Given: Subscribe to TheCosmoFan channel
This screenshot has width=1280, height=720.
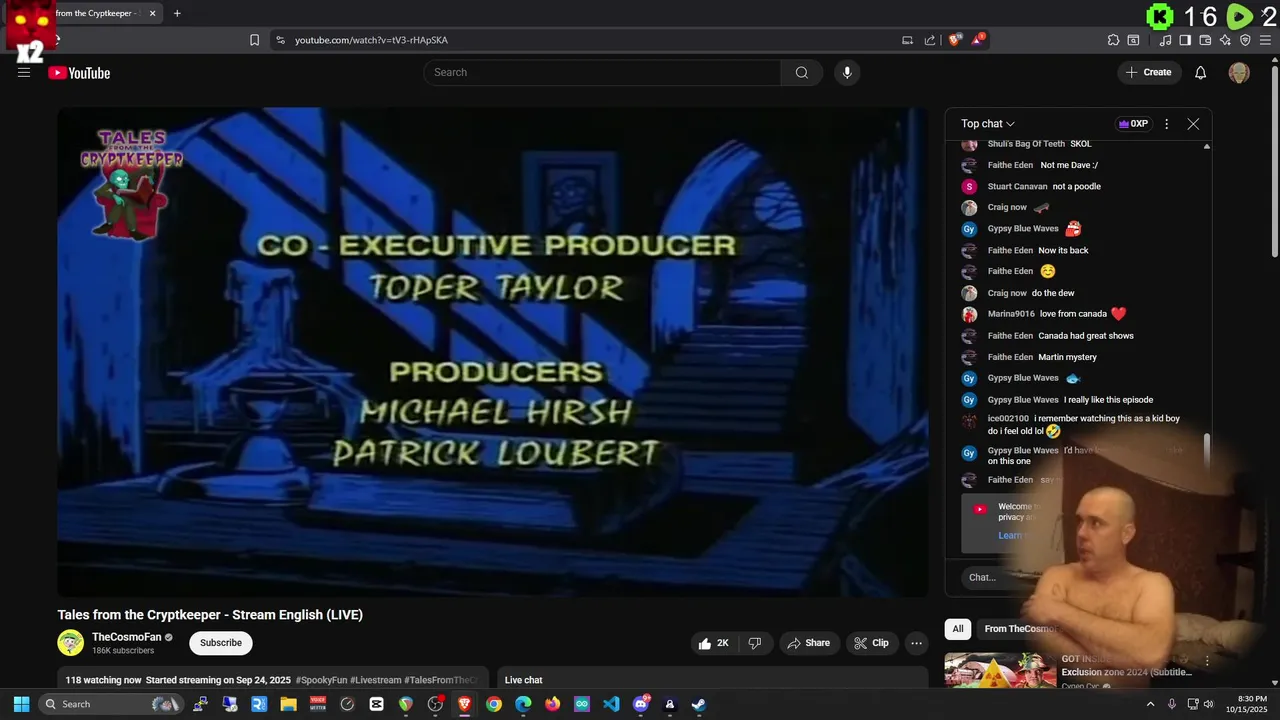Looking at the screenshot, I should pyautogui.click(x=221, y=643).
